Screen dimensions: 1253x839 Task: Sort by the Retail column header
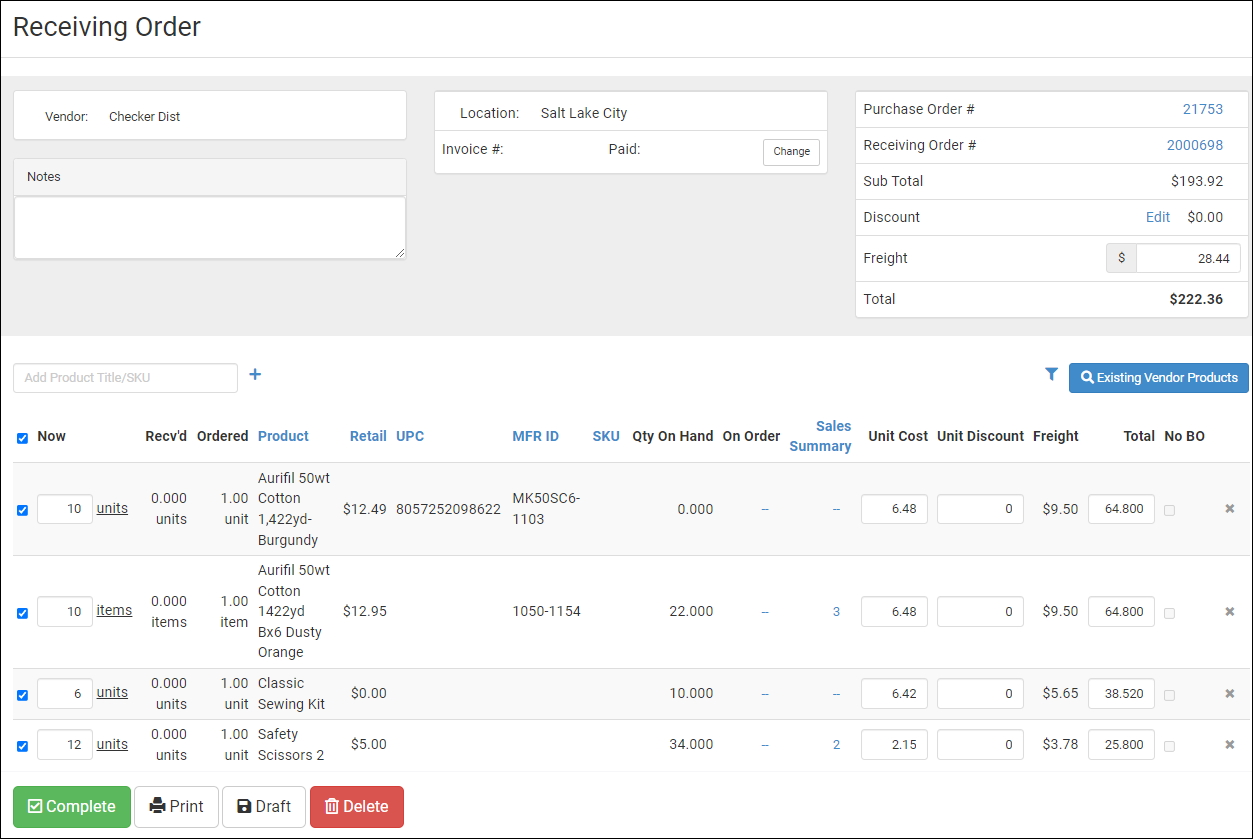[368, 436]
